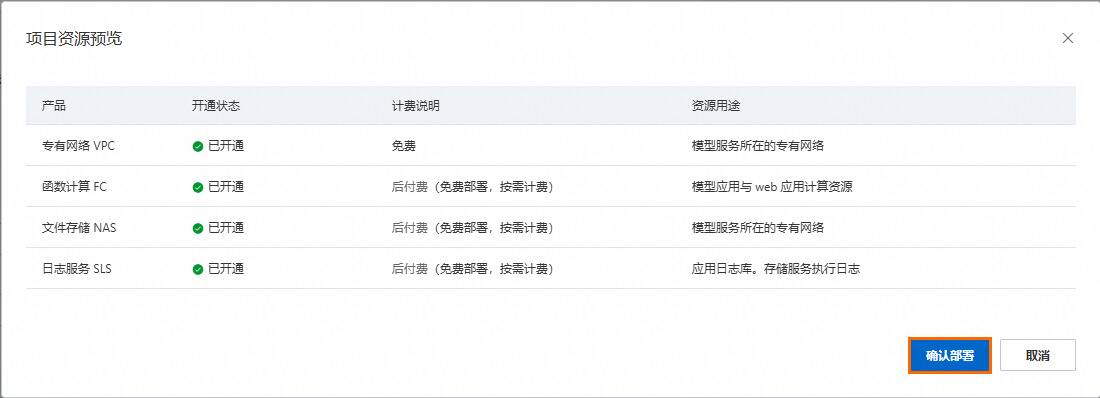Image resolution: width=1100 pixels, height=398 pixels.
Task: Click the 取消 button
Action: tap(1038, 355)
